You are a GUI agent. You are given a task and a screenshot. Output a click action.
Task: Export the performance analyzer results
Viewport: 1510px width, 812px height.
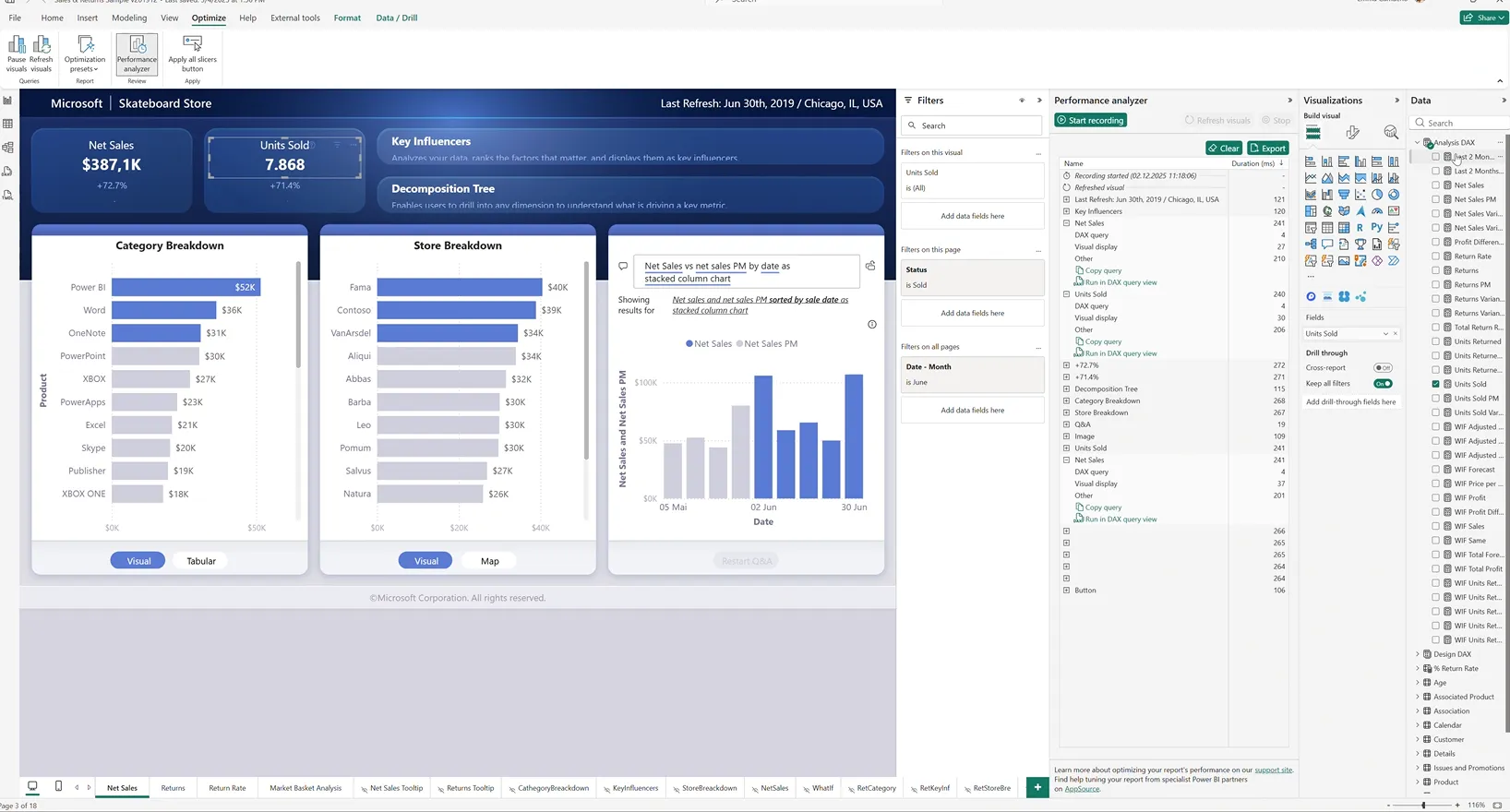coord(1268,148)
